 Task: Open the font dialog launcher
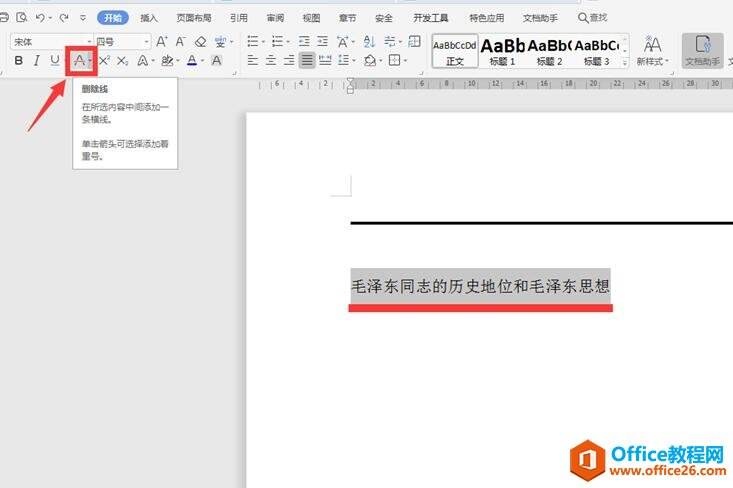235,73
